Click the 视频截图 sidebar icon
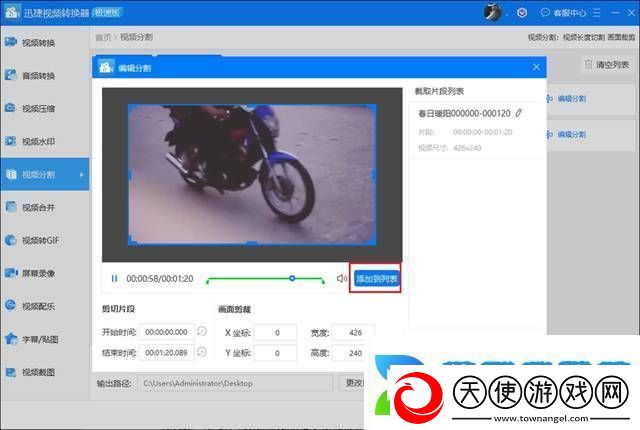This screenshot has height=430, width=640. 11,372
